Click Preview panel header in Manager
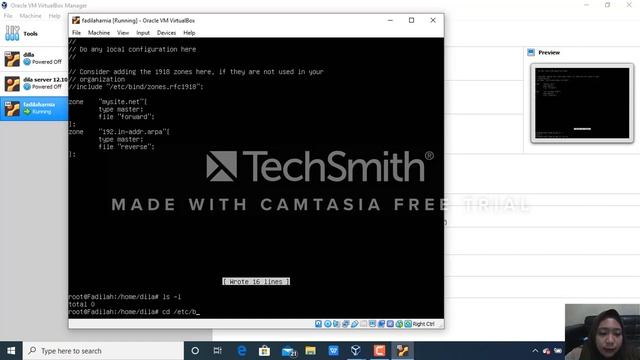640x360 pixels. (x=549, y=52)
